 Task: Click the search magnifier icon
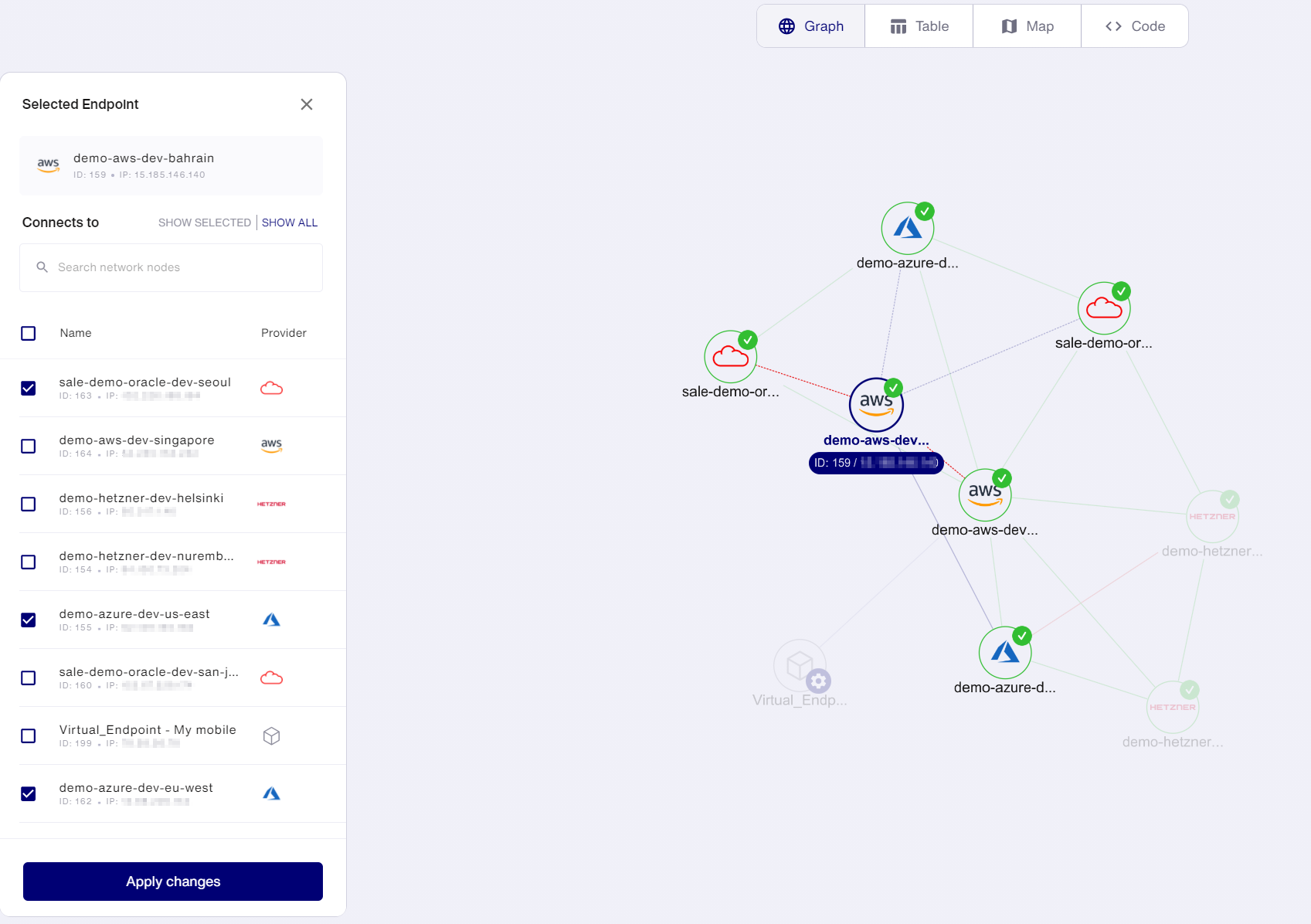(x=42, y=267)
